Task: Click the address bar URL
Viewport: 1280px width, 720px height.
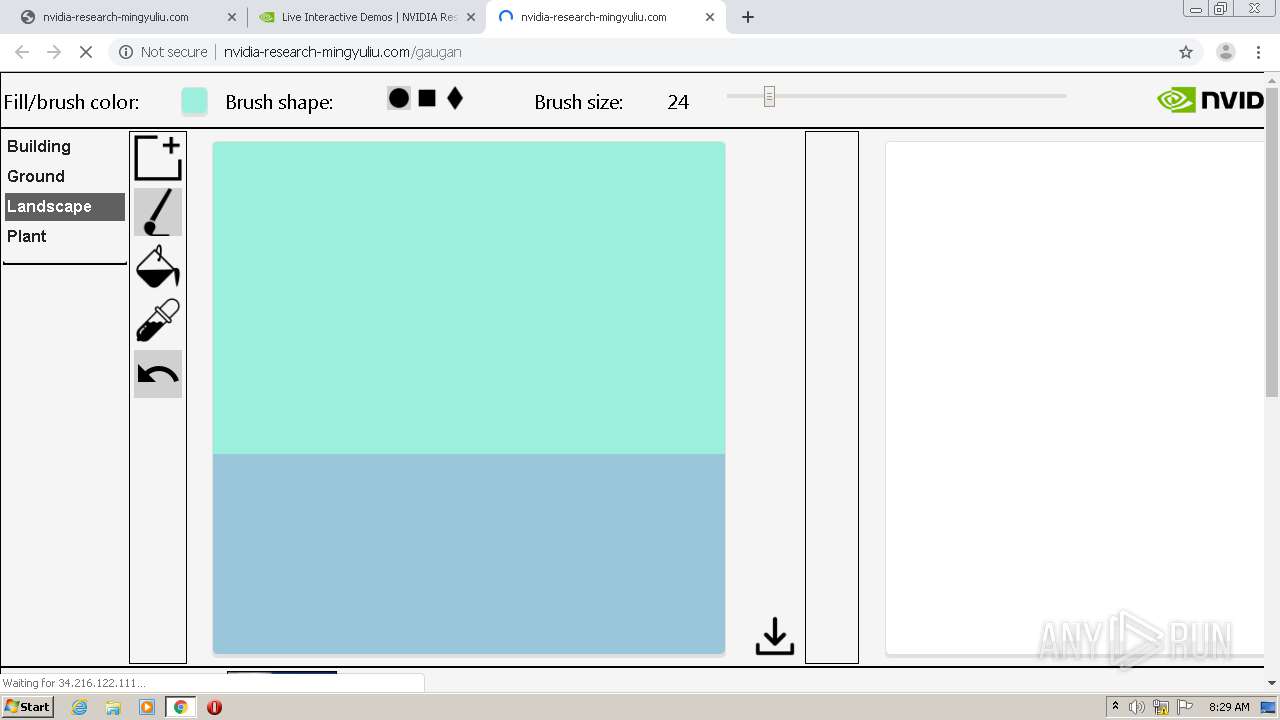Action: tap(342, 52)
